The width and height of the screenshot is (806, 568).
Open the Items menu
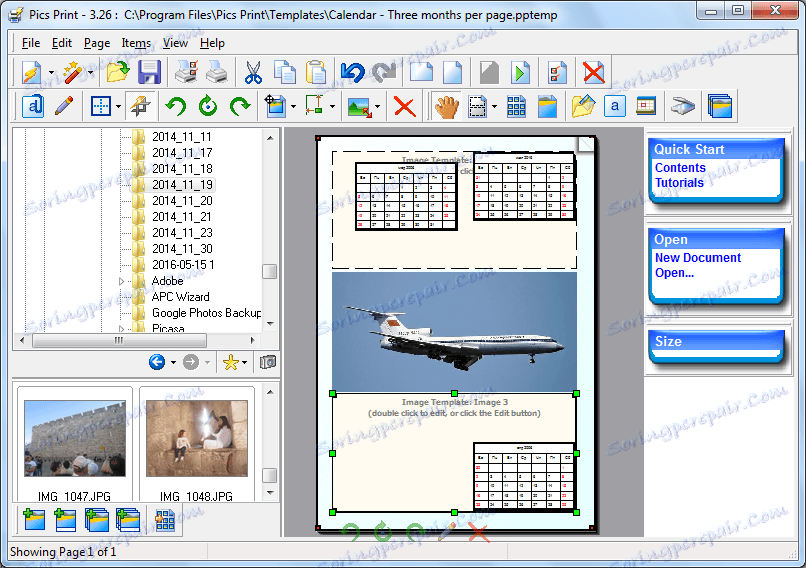click(x=136, y=43)
